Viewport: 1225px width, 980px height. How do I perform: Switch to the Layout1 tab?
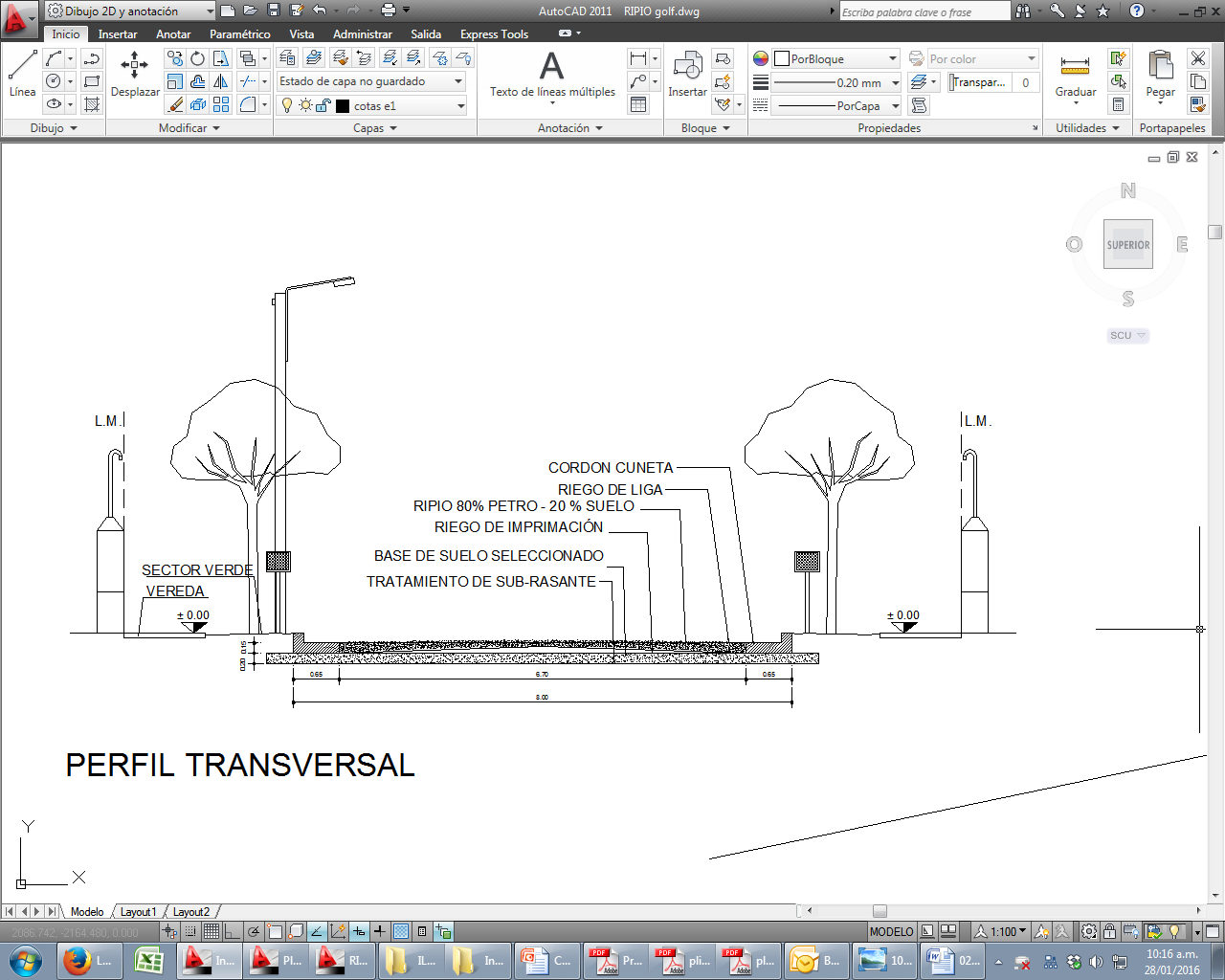(x=138, y=912)
